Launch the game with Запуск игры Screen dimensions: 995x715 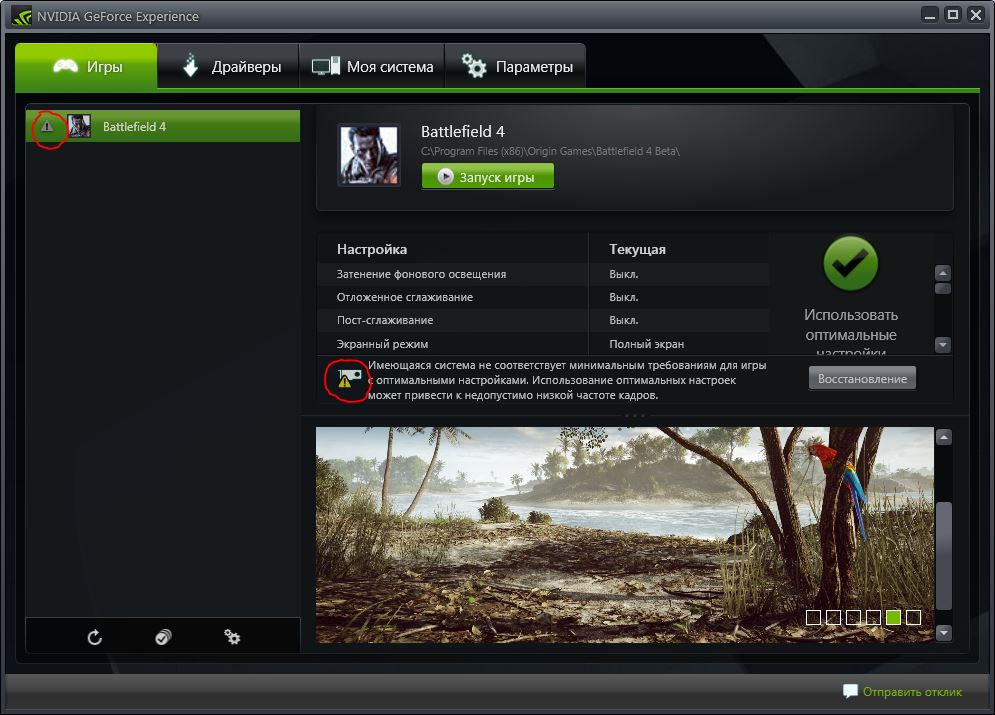[x=487, y=176]
